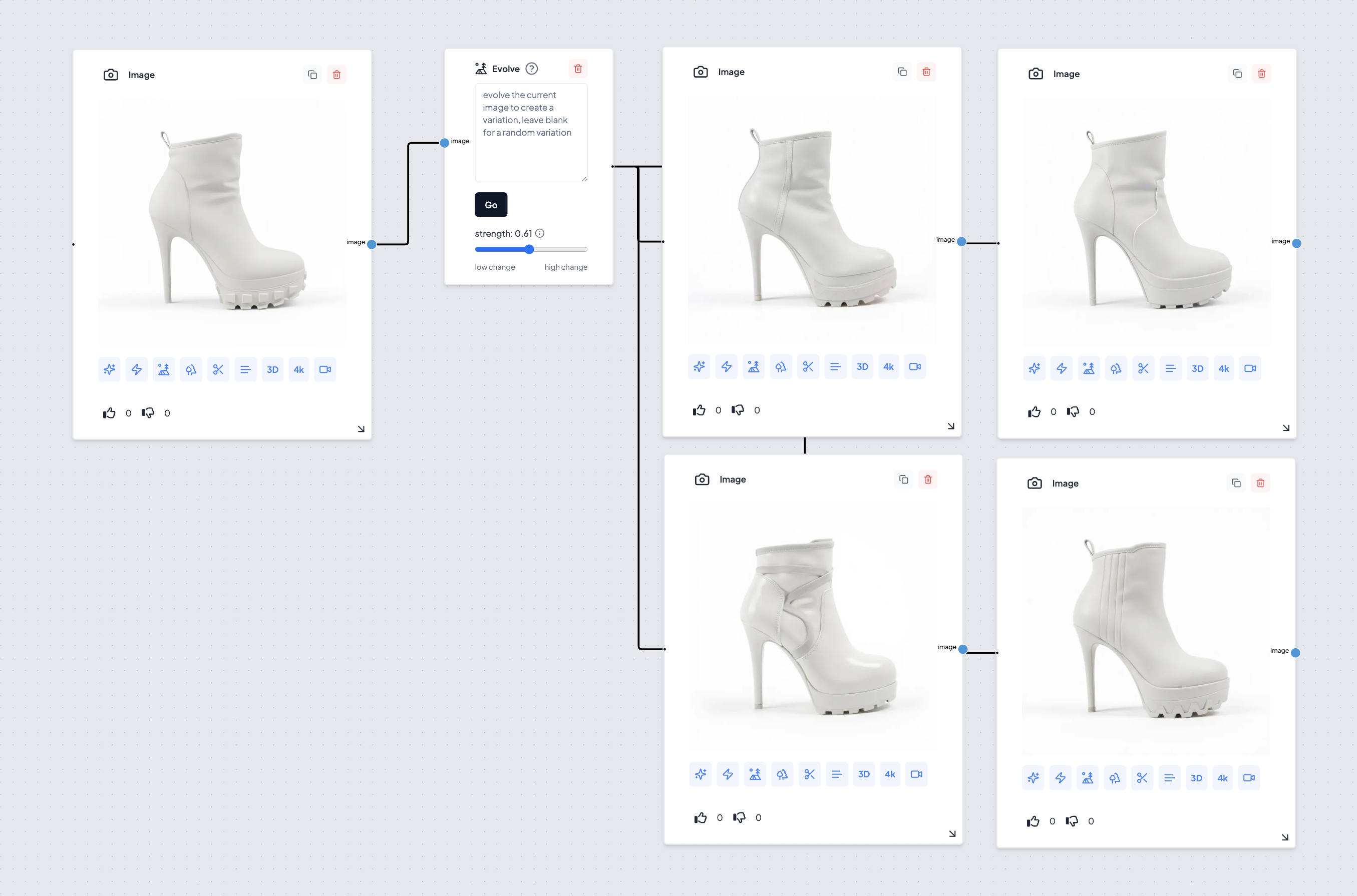The image size is (1357, 896).
Task: Duplicate the leftmost source Image node
Action: 312,75
